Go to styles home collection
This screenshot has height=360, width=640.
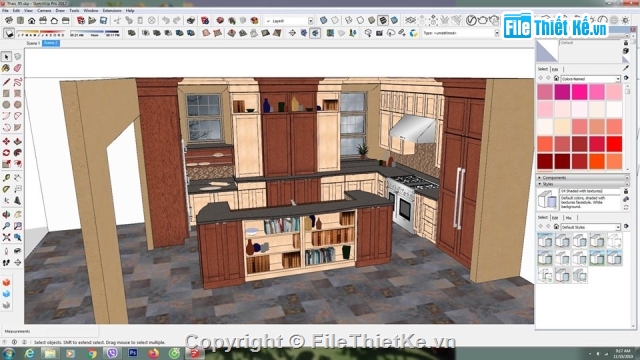click(556, 226)
